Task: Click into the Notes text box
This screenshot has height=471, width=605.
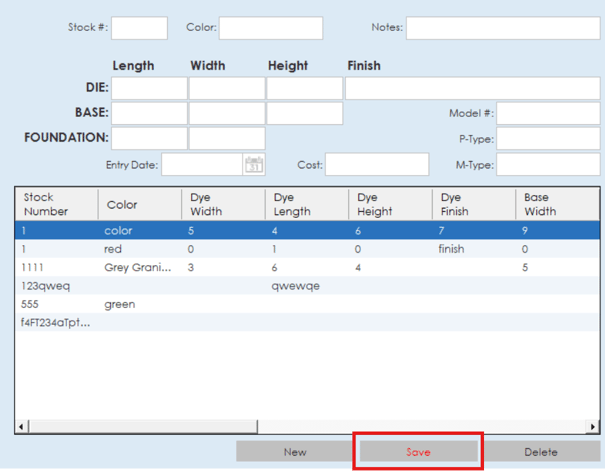Action: [502, 28]
